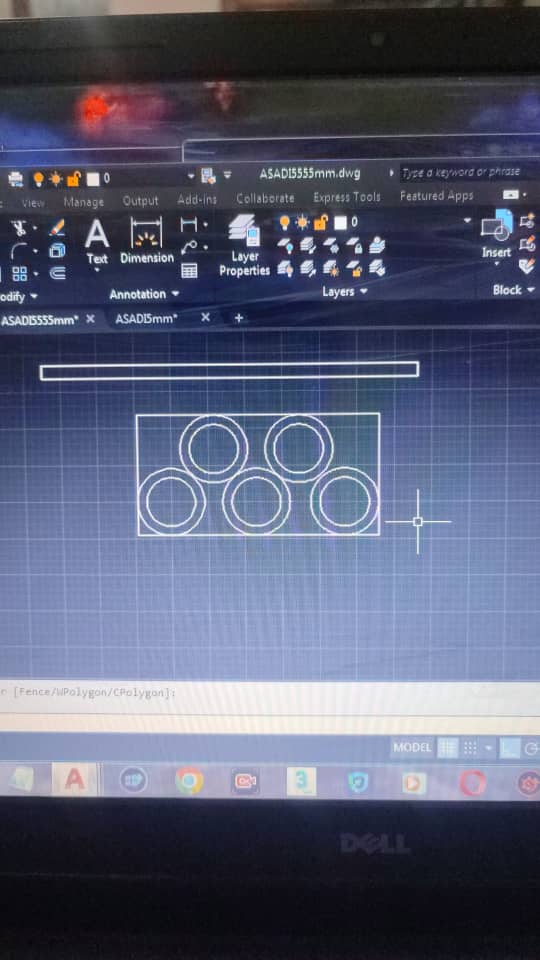The width and height of the screenshot is (540, 960).
Task: Select the Erase tool
Action: pos(57,228)
